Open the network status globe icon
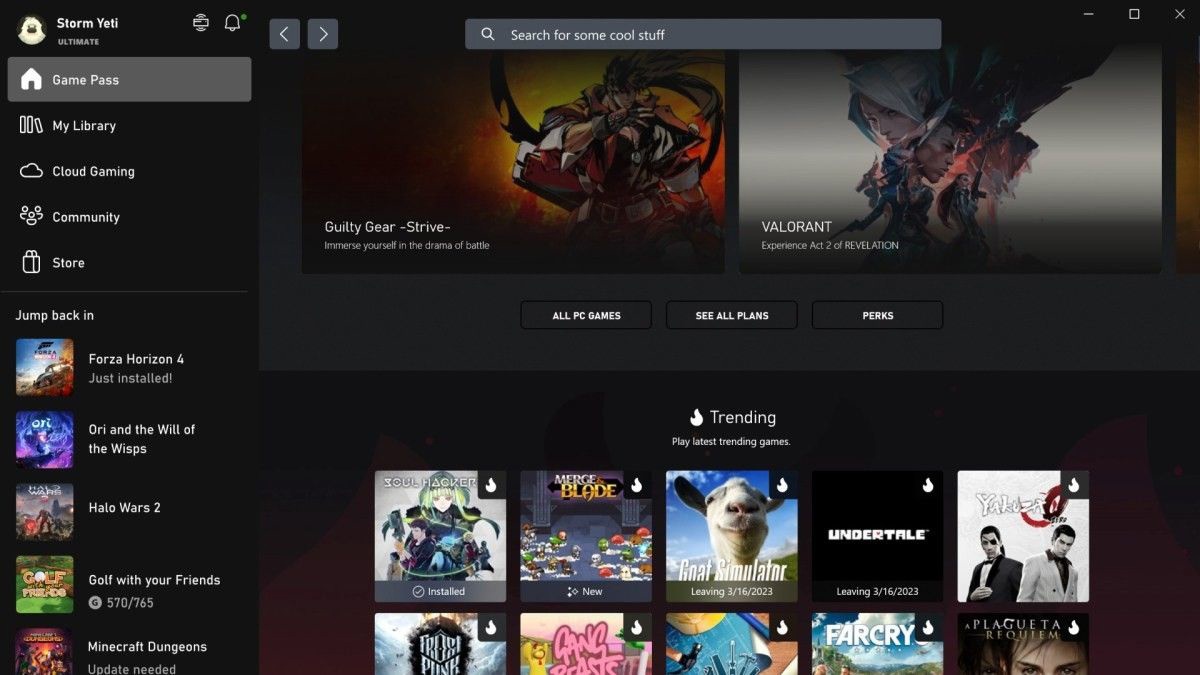The image size is (1200, 675). pyautogui.click(x=201, y=22)
